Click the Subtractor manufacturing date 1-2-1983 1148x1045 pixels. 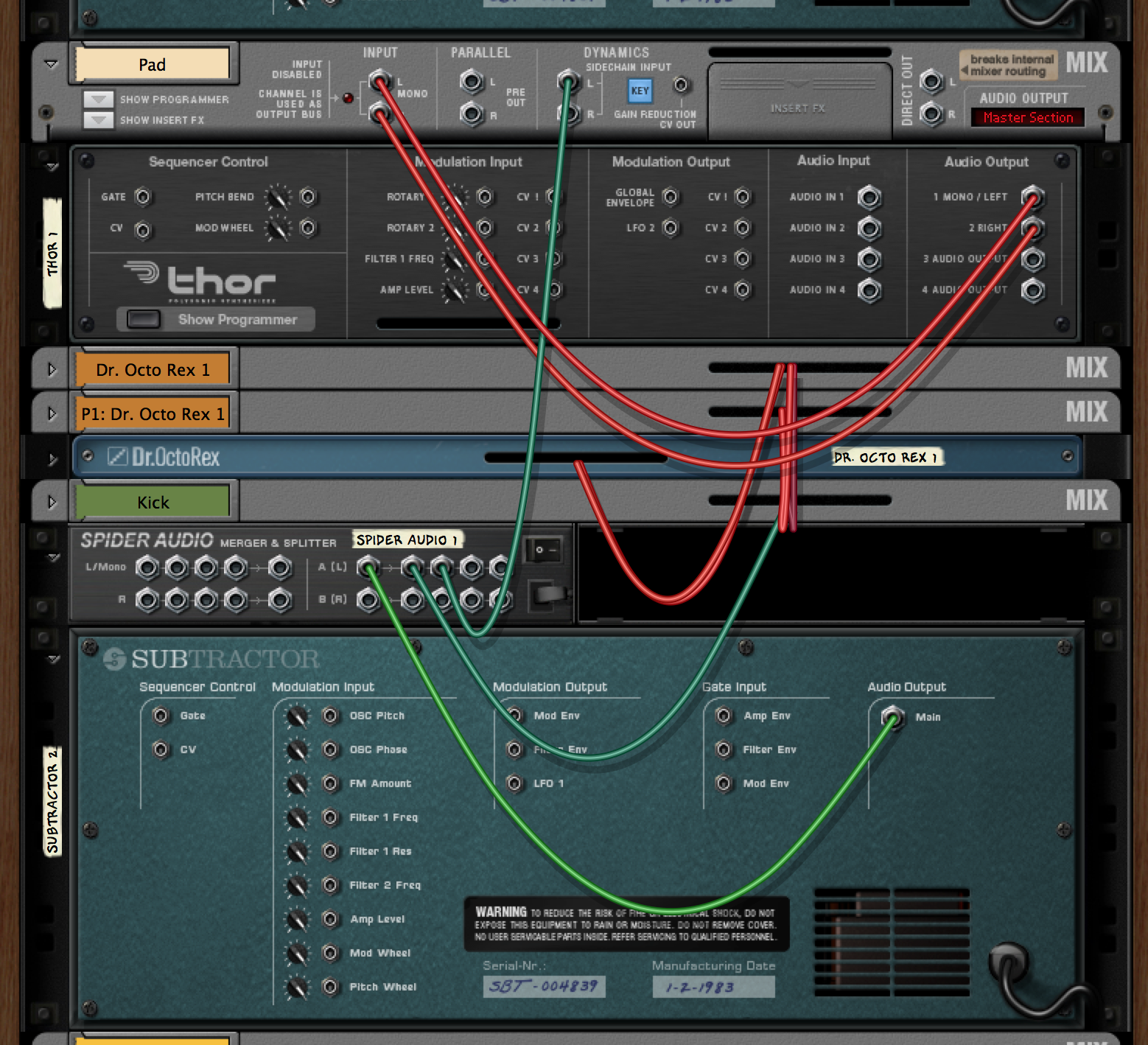coord(713,986)
